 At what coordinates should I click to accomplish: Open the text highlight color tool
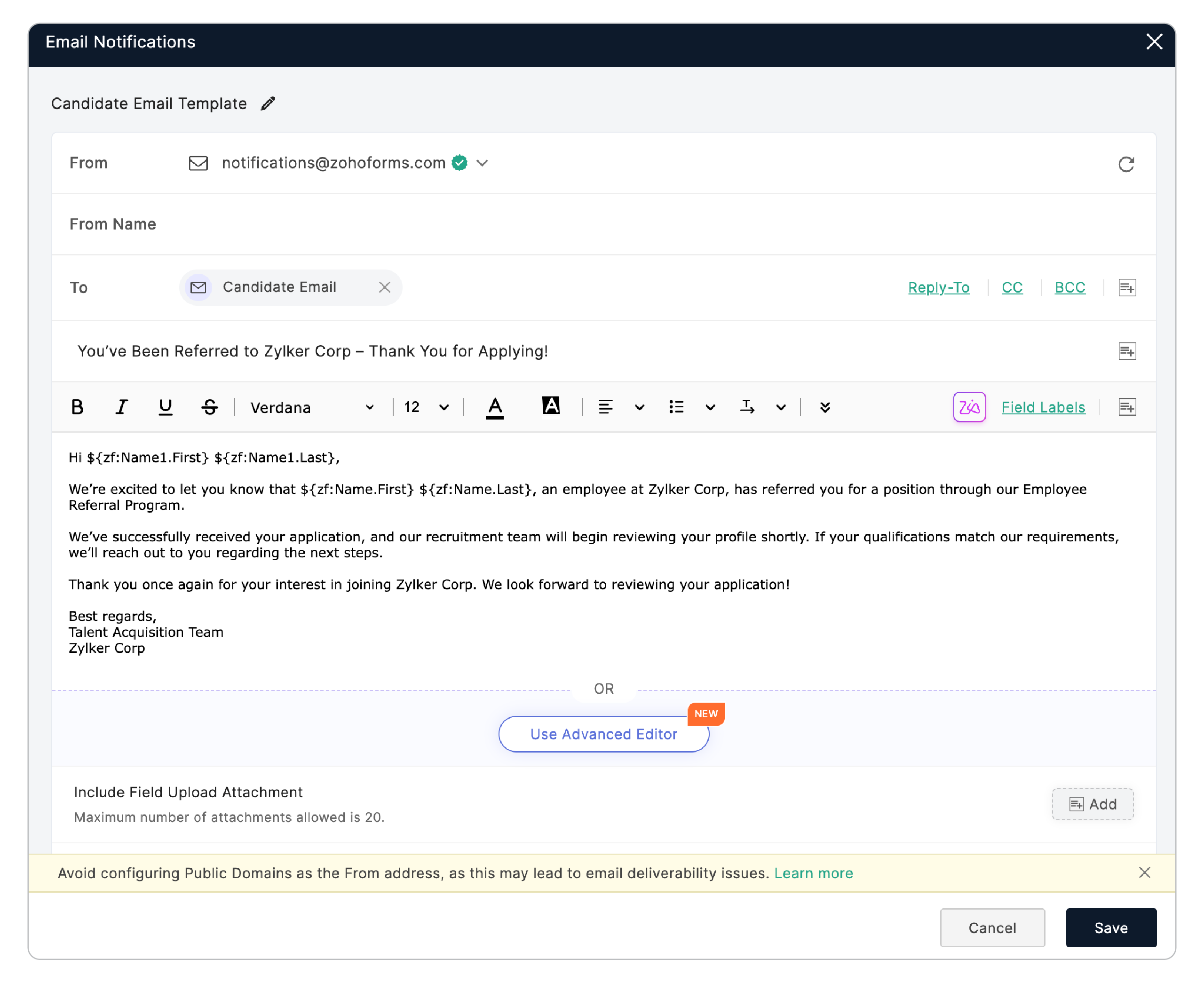(x=551, y=405)
